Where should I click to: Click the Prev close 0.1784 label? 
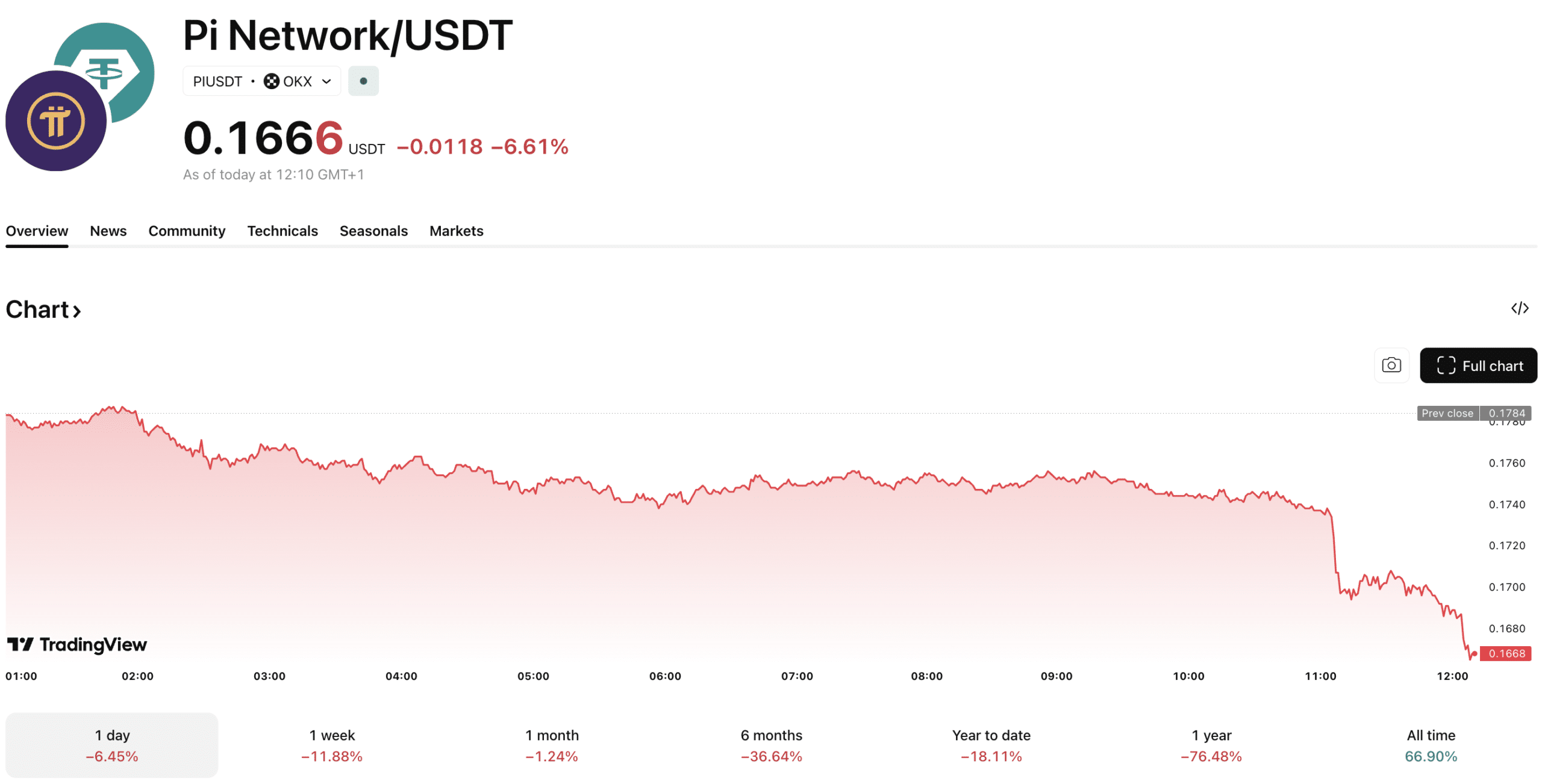point(1473,413)
